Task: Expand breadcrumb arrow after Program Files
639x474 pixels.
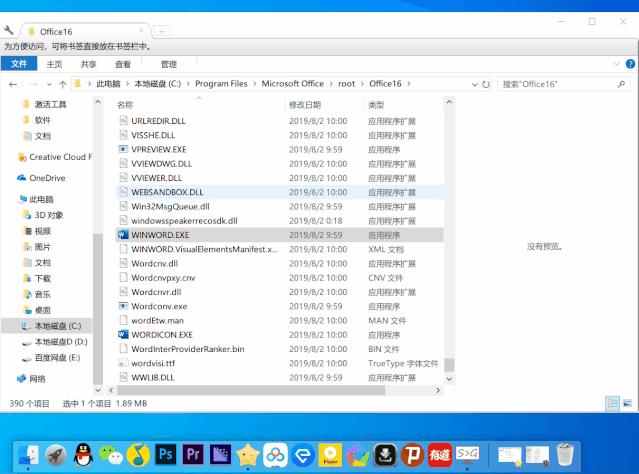Action: click(255, 84)
